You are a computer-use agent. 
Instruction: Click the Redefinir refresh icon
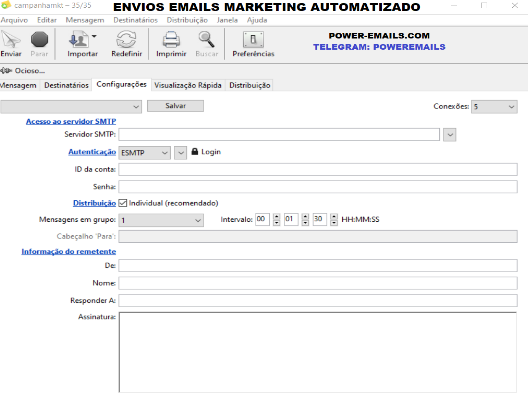point(126,39)
